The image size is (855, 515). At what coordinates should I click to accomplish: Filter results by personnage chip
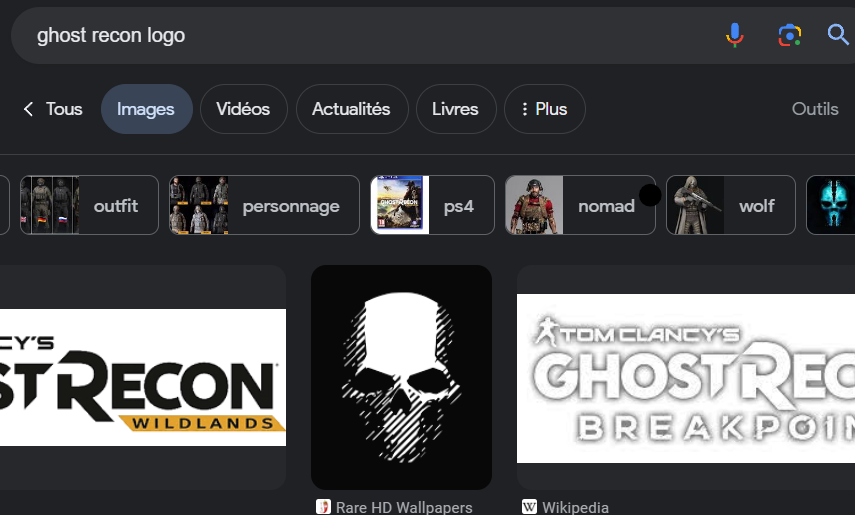264,205
